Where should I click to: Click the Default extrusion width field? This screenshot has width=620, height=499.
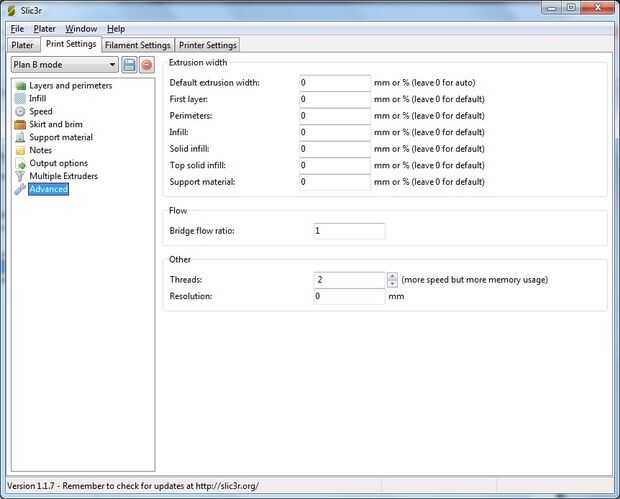(335, 83)
